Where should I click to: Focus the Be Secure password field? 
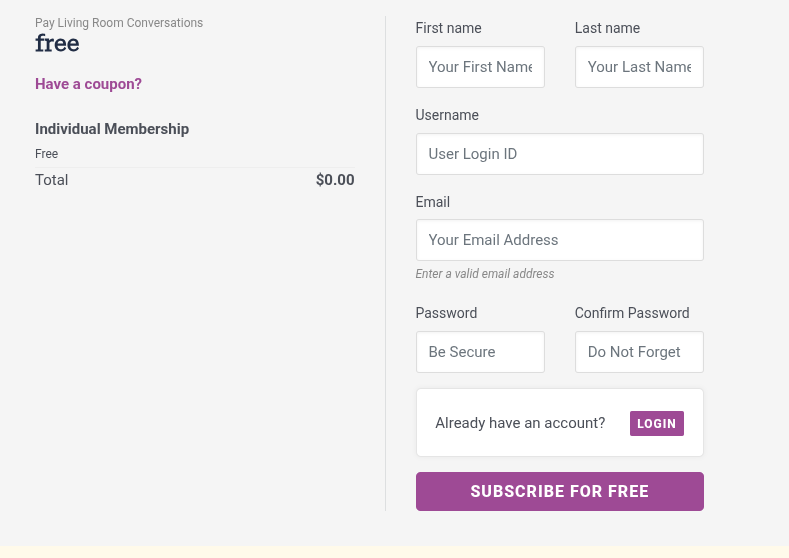point(480,352)
